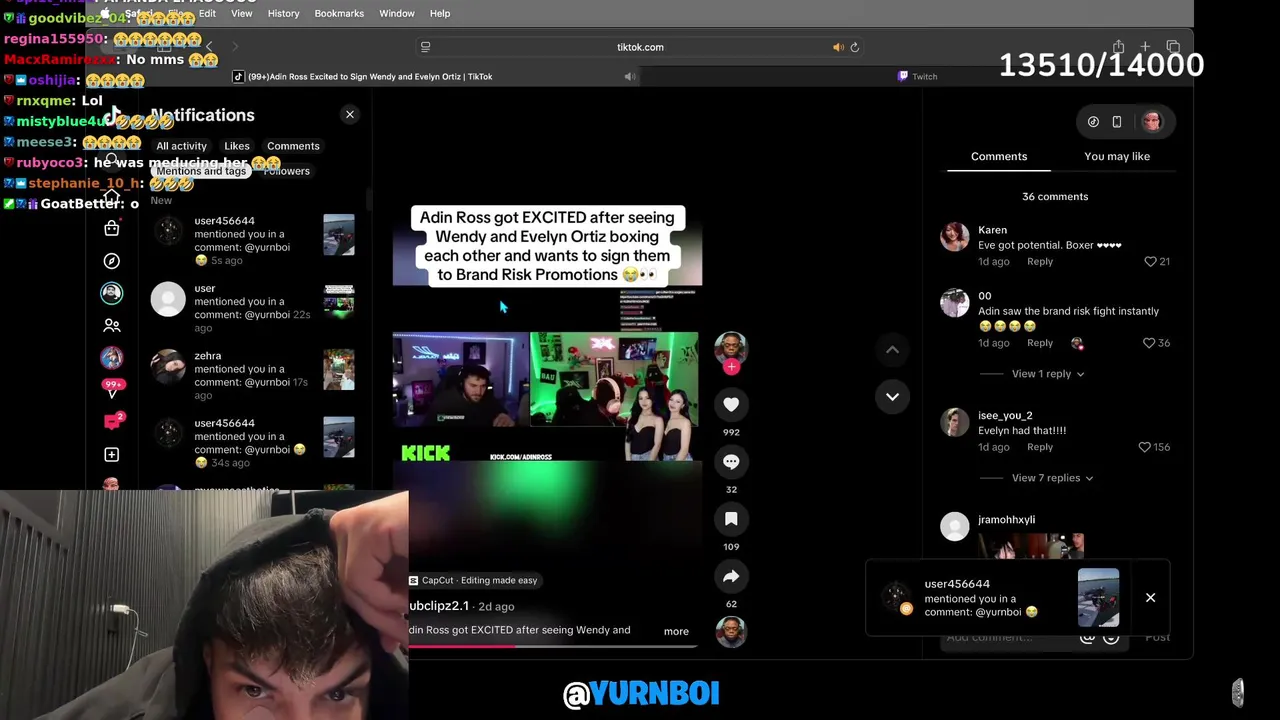Open the Bookmarks menu
Screen dimensions: 1280x720
[339, 13]
